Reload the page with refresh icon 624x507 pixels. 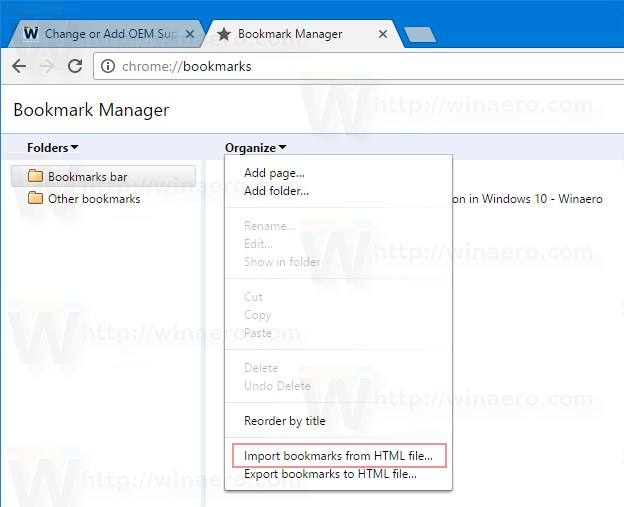(x=75, y=66)
